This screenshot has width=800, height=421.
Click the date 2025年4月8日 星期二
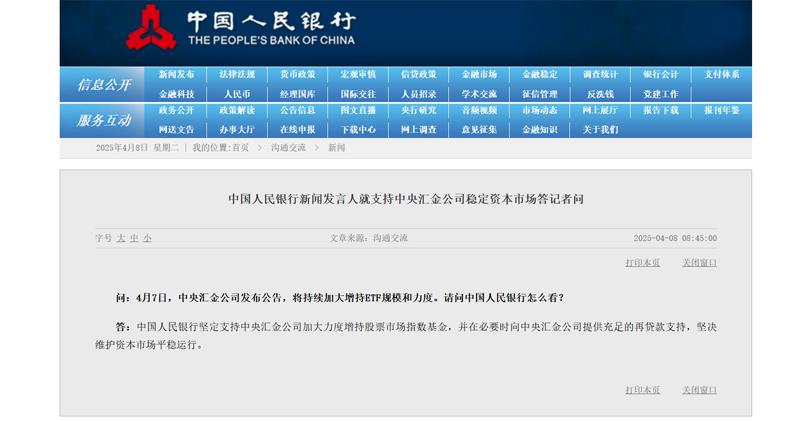137,147
